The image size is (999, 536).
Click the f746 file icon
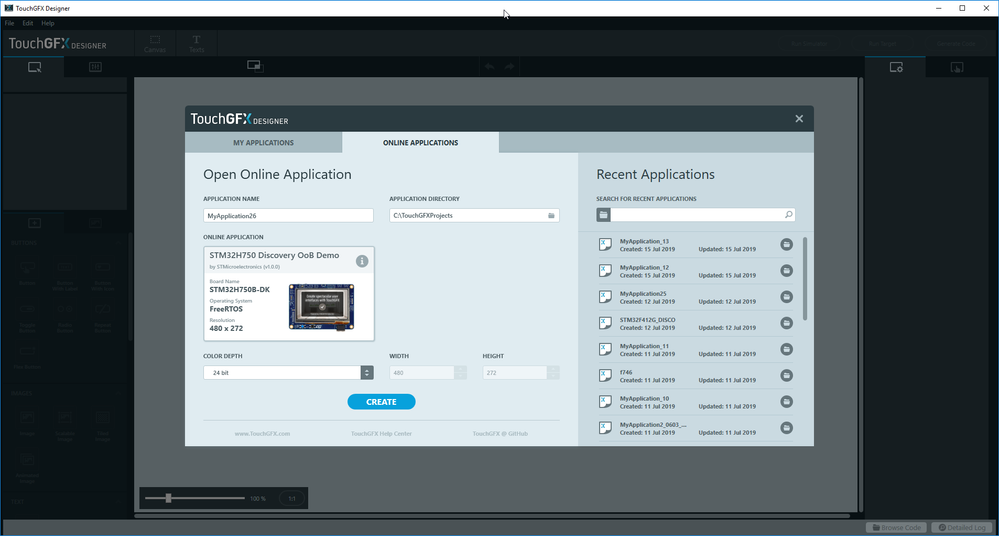pyautogui.click(x=605, y=375)
